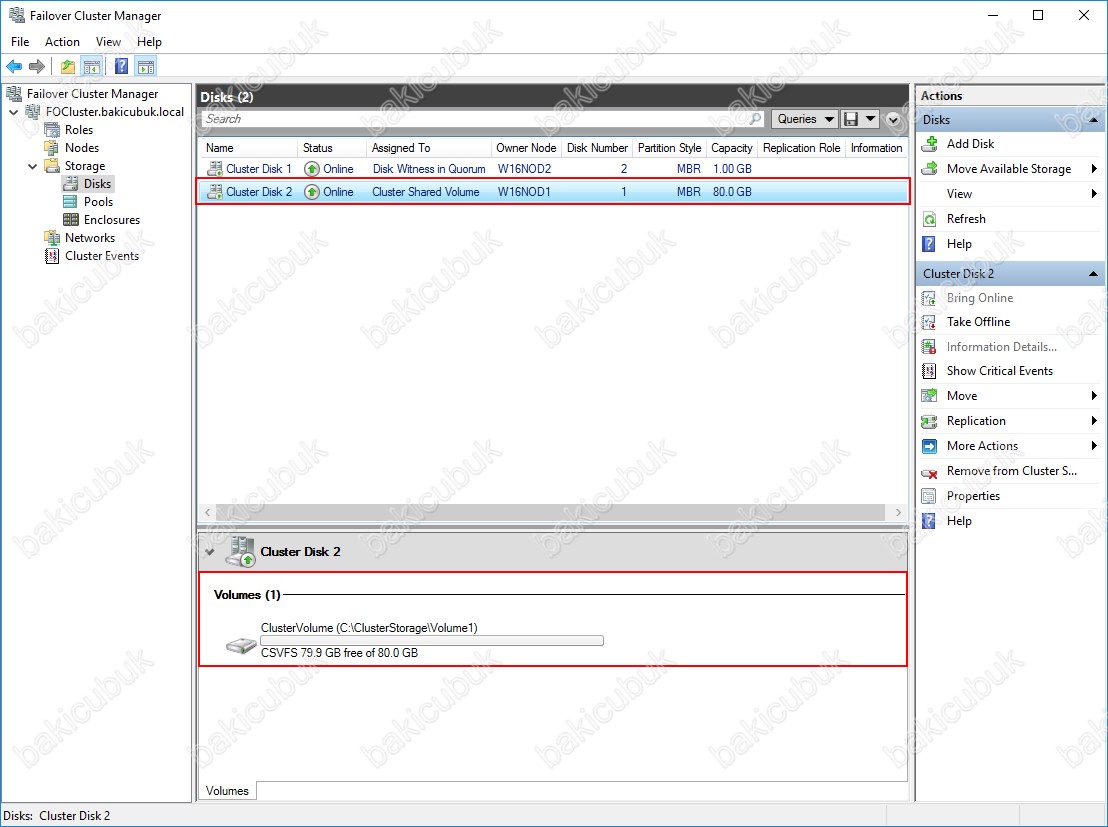Open the Help menu in menu bar
The height and width of the screenshot is (827, 1108).
149,42
